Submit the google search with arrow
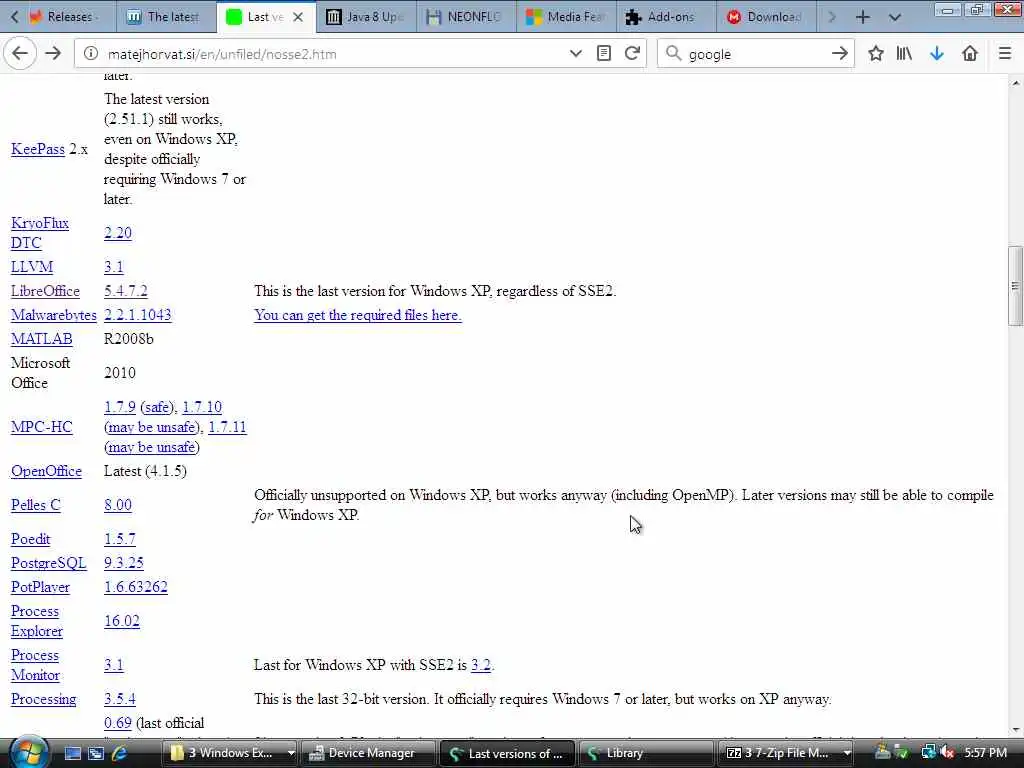This screenshot has width=1024, height=768. click(839, 54)
